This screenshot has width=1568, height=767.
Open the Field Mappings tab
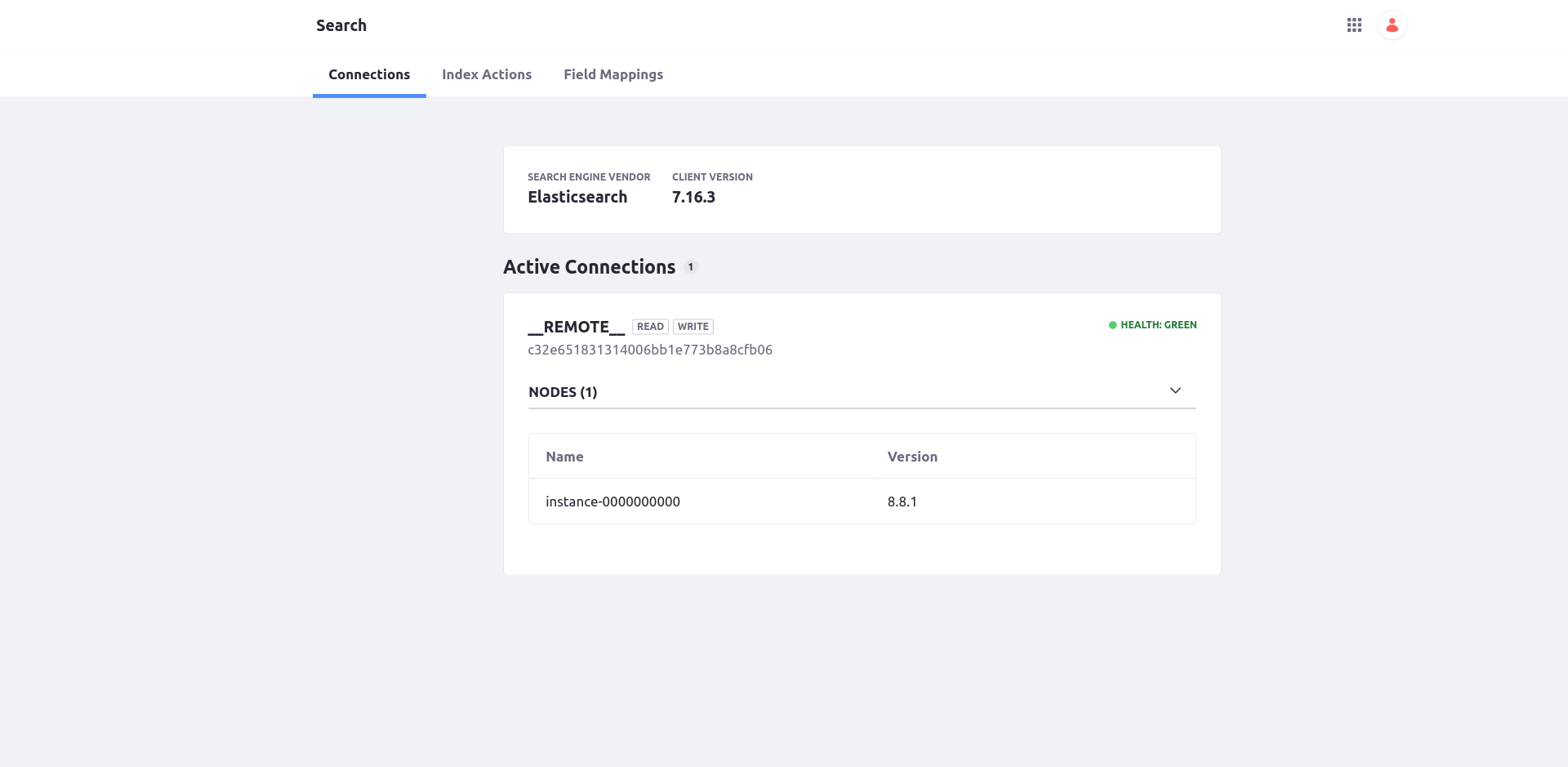click(x=613, y=74)
